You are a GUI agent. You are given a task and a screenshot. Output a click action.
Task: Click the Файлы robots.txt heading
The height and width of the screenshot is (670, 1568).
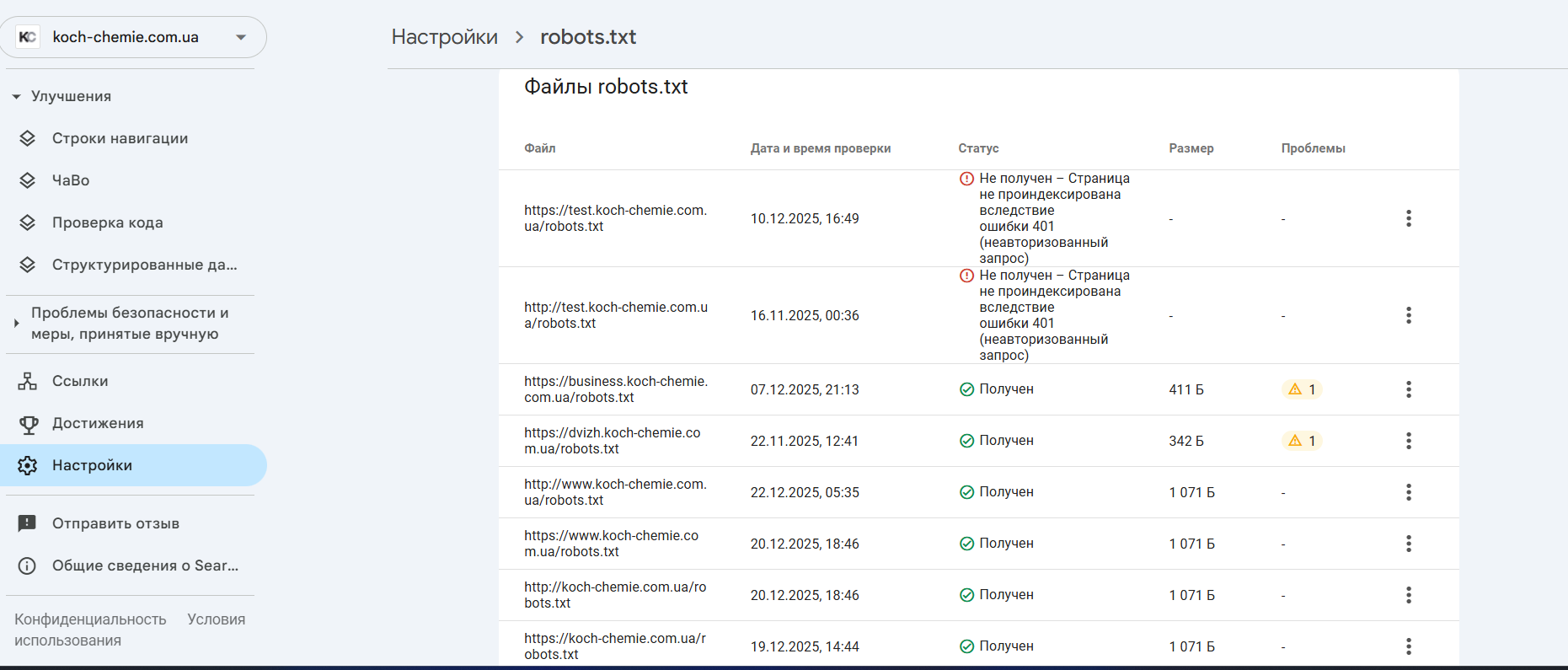pos(606,87)
